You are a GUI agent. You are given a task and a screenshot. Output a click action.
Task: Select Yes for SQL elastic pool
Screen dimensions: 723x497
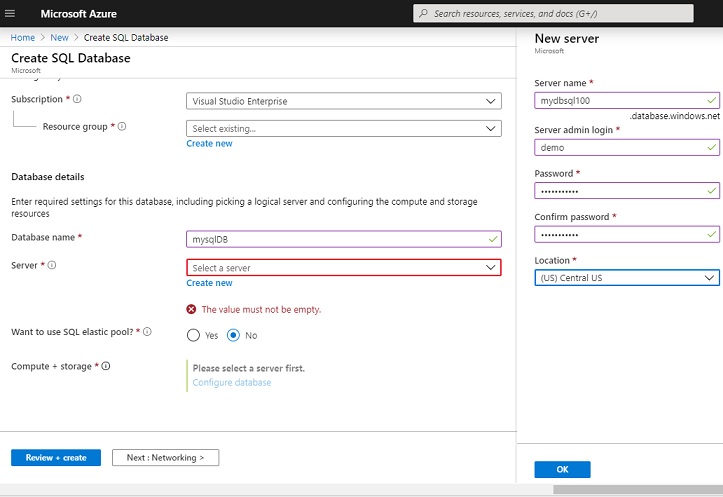[193, 335]
